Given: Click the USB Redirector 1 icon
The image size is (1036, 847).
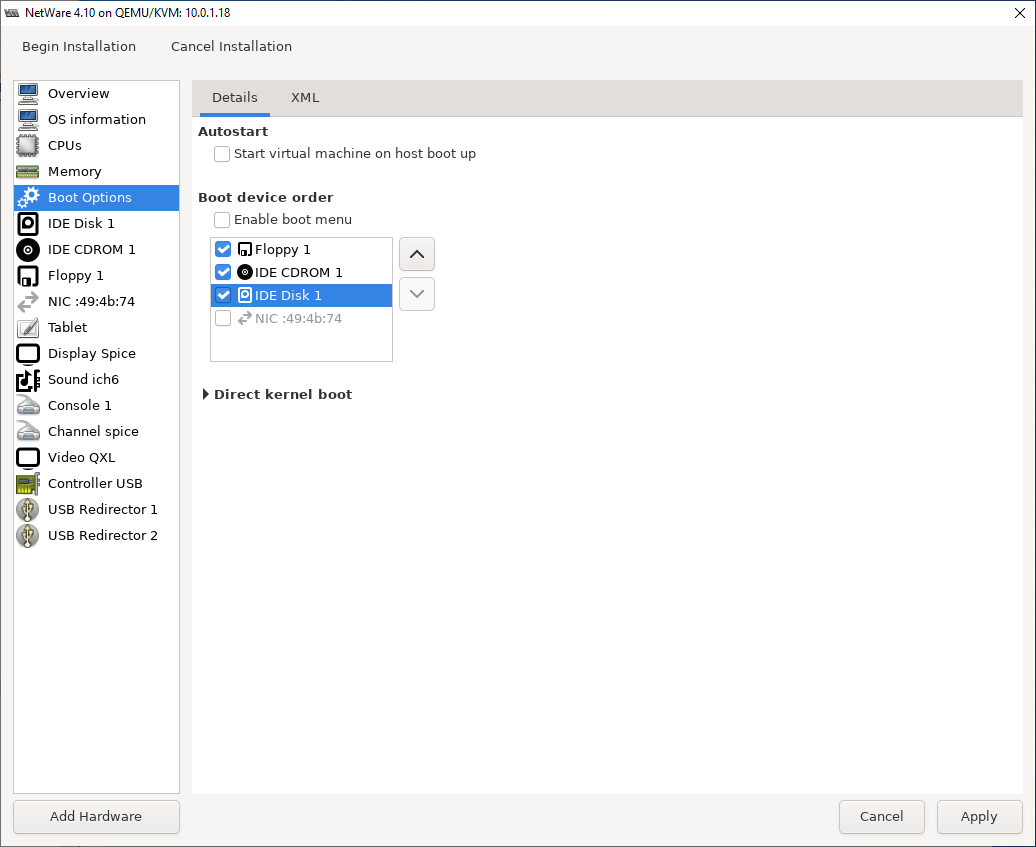Looking at the screenshot, I should (x=28, y=509).
